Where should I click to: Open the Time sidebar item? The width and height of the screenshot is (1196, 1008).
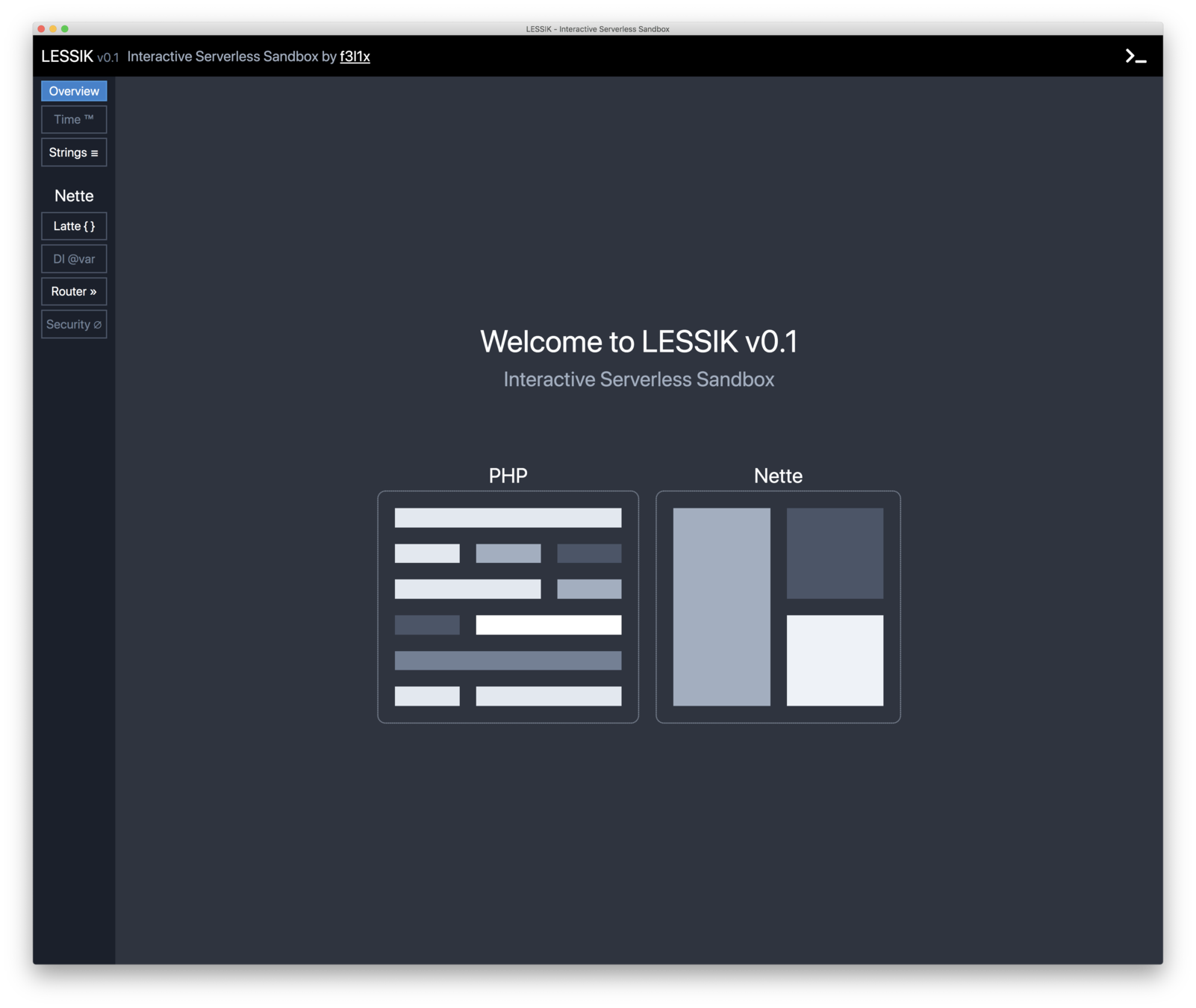(x=74, y=119)
